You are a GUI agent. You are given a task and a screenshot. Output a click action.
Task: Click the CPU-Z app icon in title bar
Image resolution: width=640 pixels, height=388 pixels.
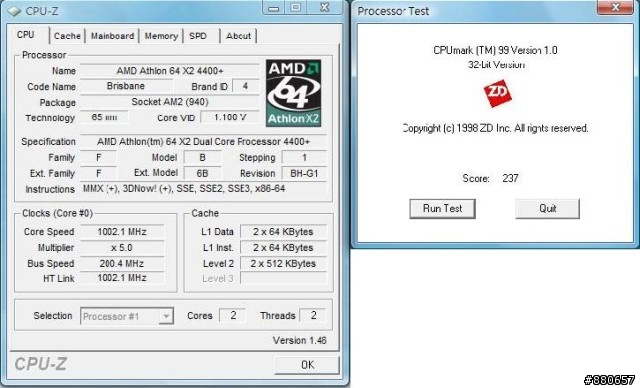coord(14,11)
